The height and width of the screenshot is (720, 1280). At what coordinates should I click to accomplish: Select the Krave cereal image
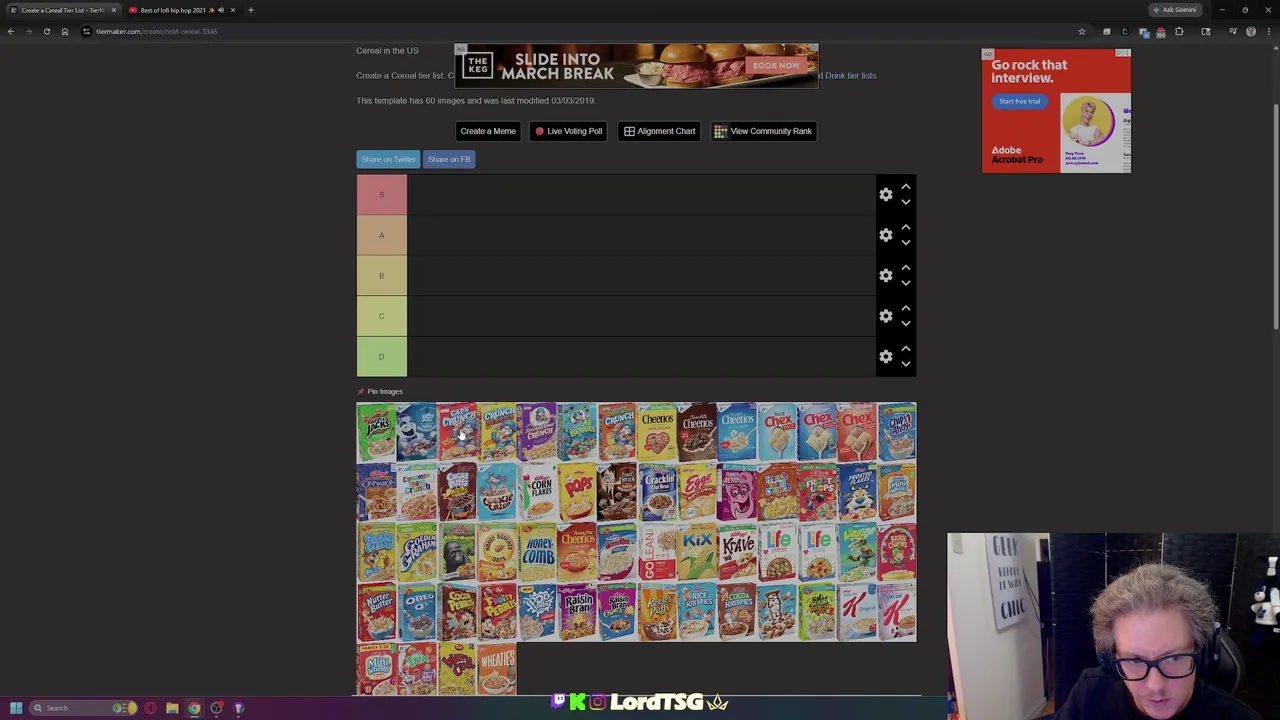coord(737,552)
